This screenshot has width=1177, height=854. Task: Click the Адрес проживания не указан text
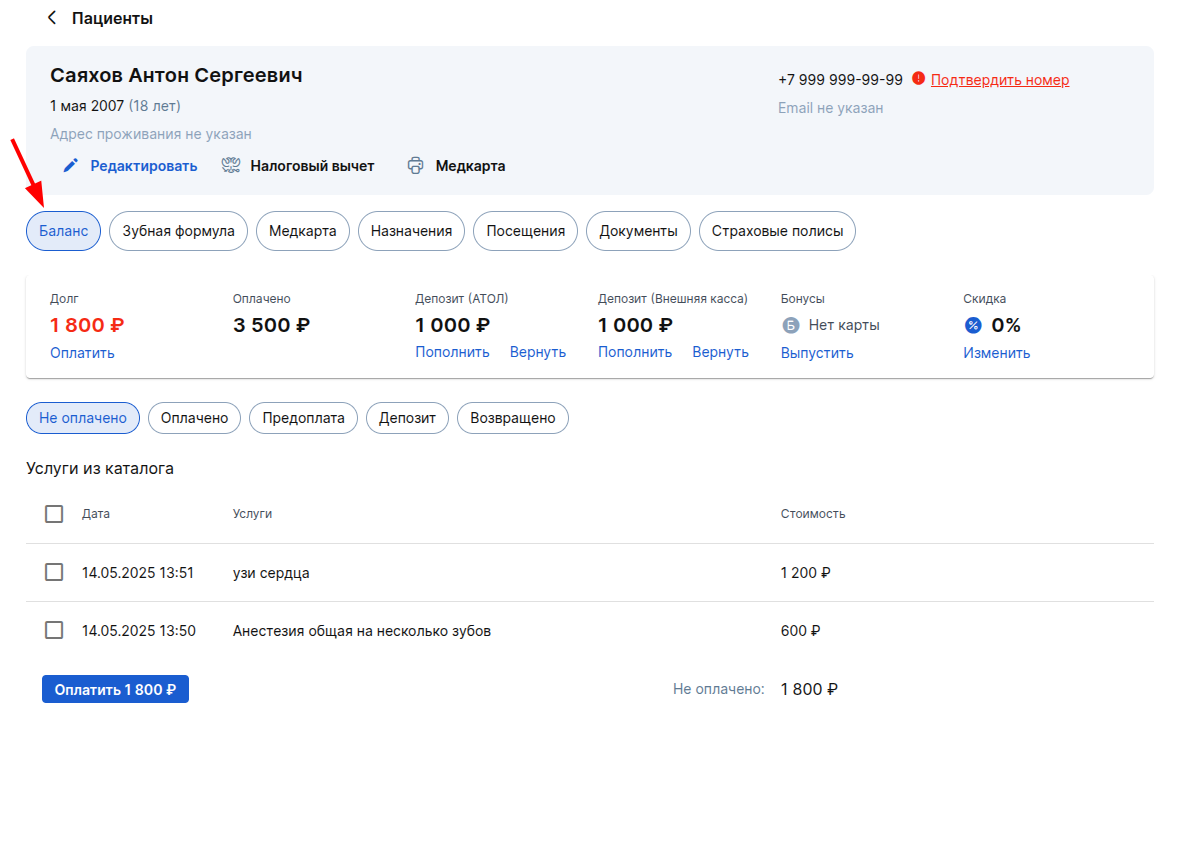(x=151, y=134)
